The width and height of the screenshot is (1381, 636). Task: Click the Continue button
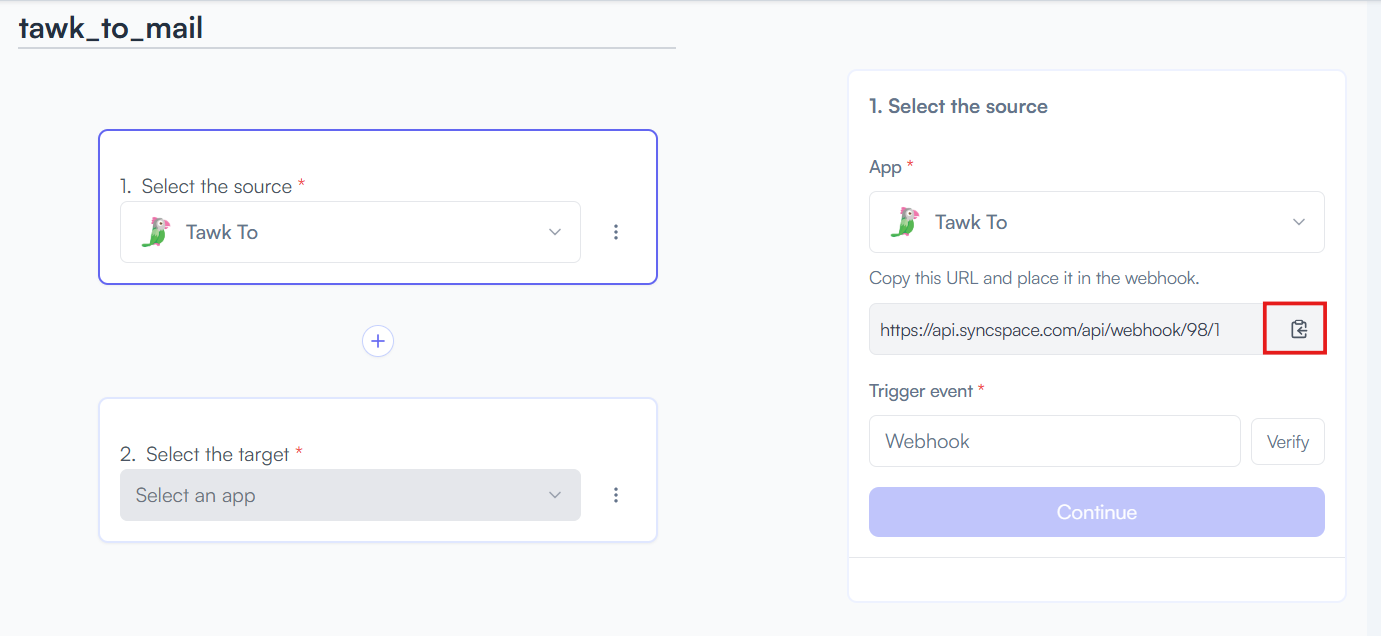[1097, 512]
